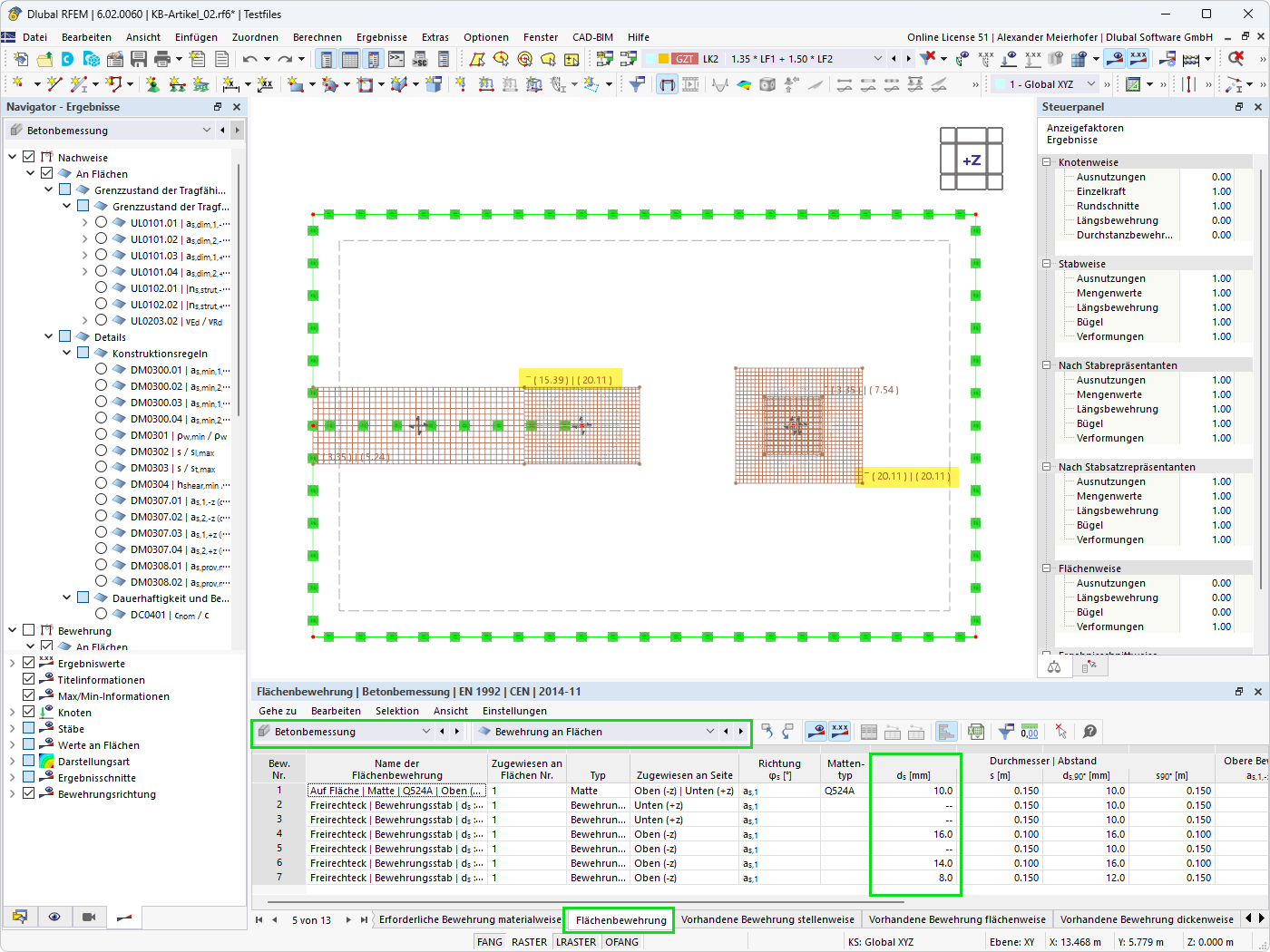Print using the printer icon
This screenshot has height=952, width=1270.
(162, 59)
